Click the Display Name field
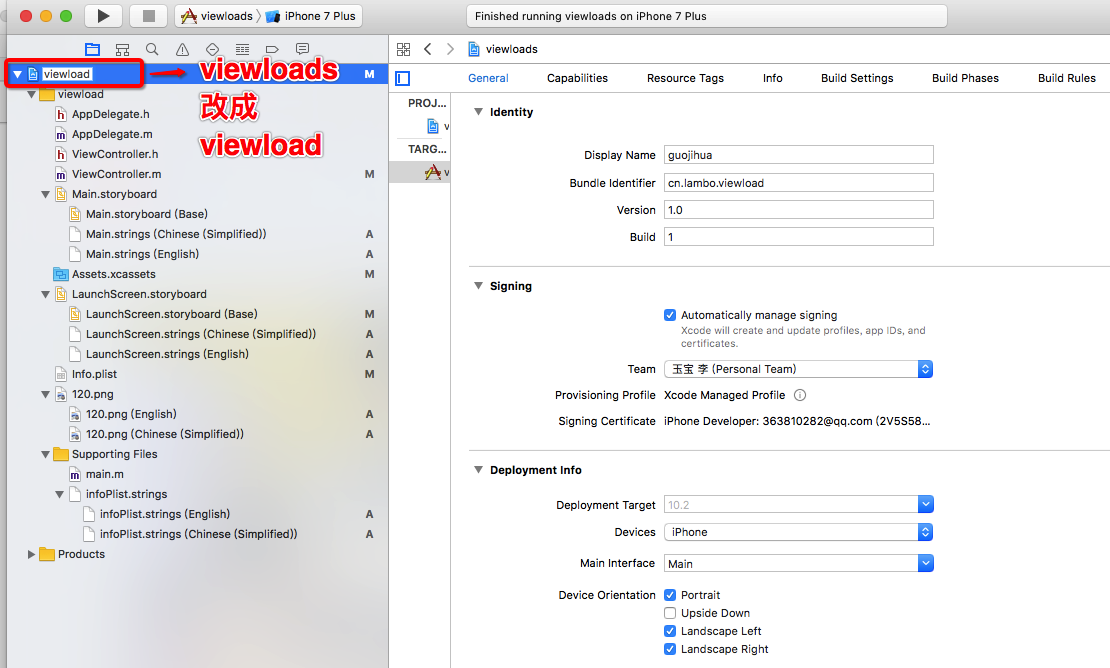This screenshot has width=1110, height=668. (799, 155)
